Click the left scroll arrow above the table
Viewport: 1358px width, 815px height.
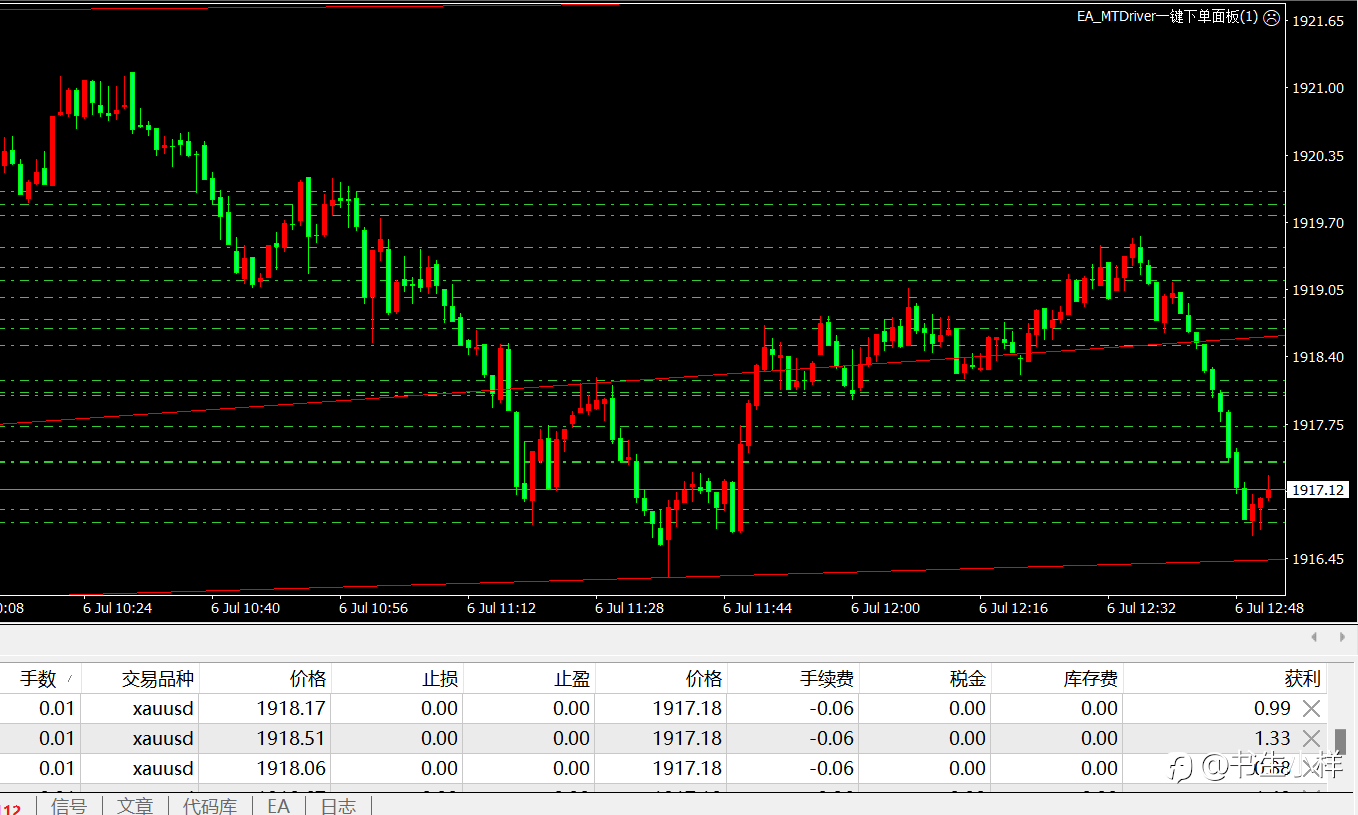pyautogui.click(x=1315, y=637)
